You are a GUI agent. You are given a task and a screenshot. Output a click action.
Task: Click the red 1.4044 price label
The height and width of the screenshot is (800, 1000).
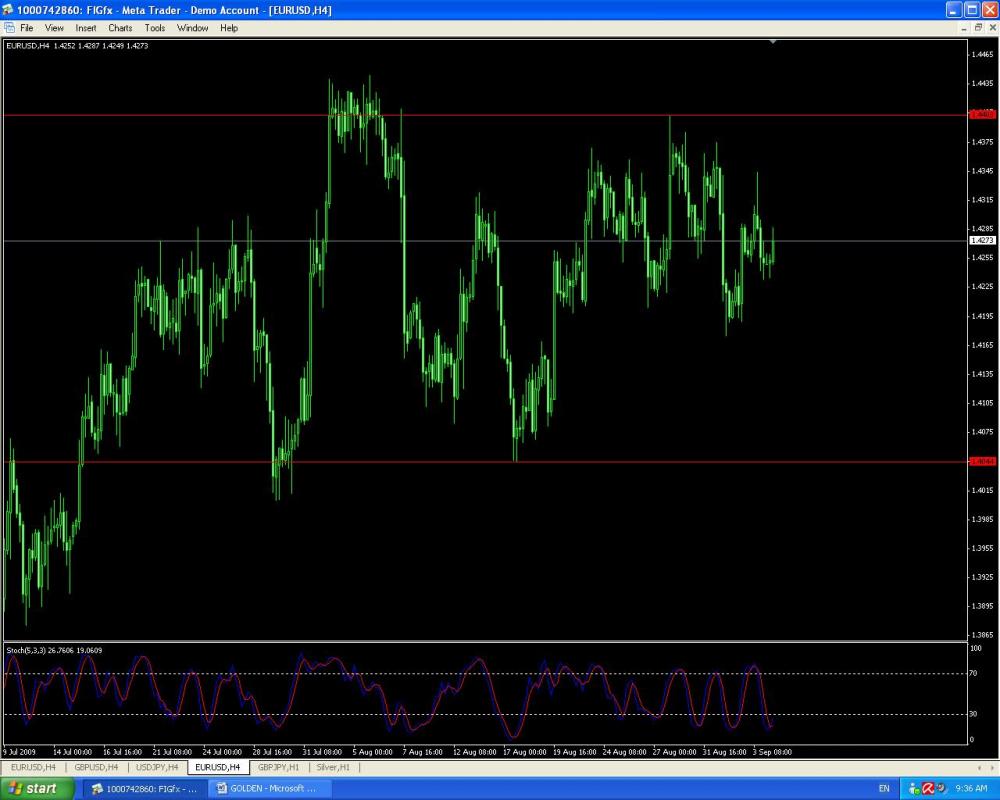point(982,461)
